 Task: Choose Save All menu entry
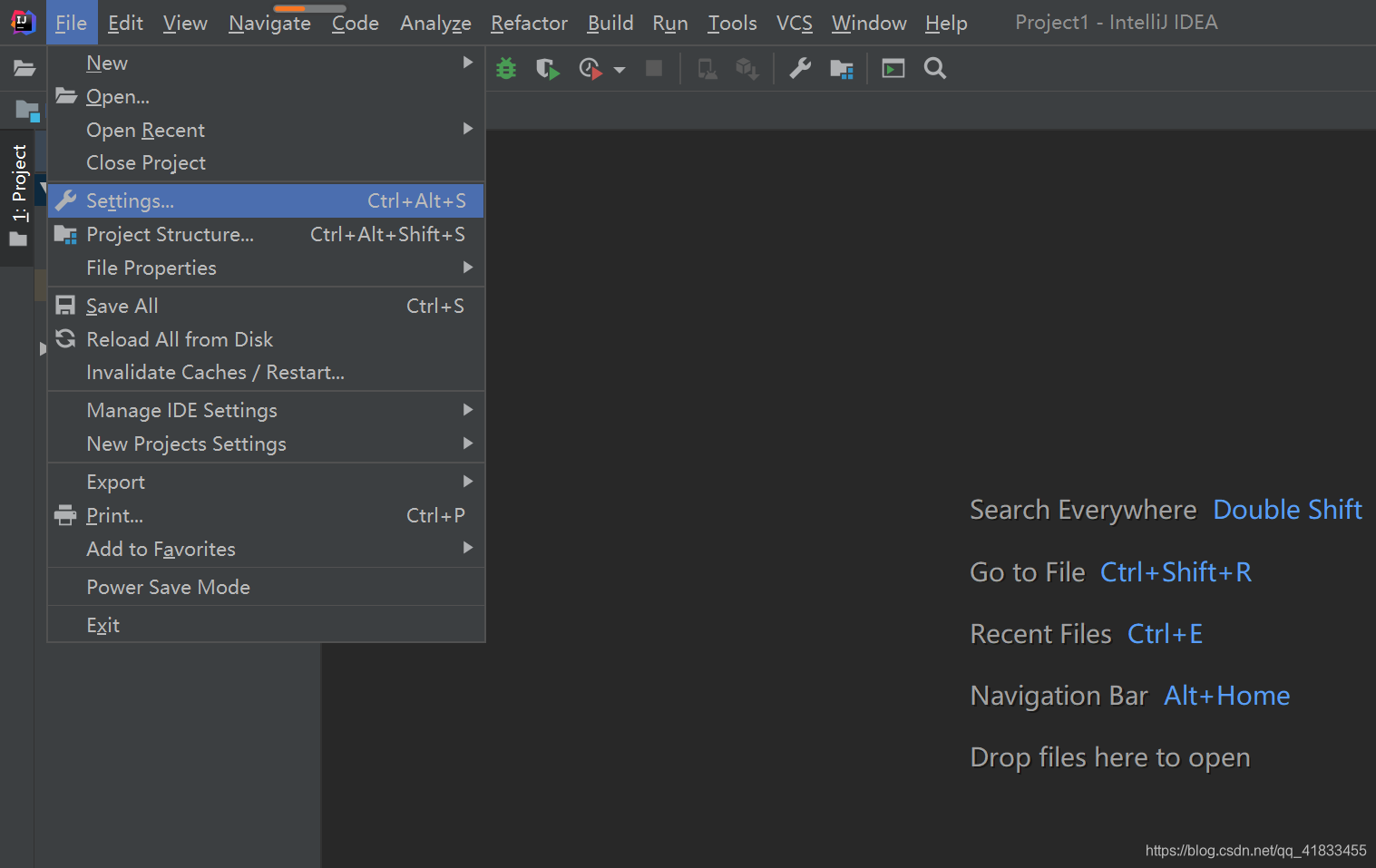(266, 306)
